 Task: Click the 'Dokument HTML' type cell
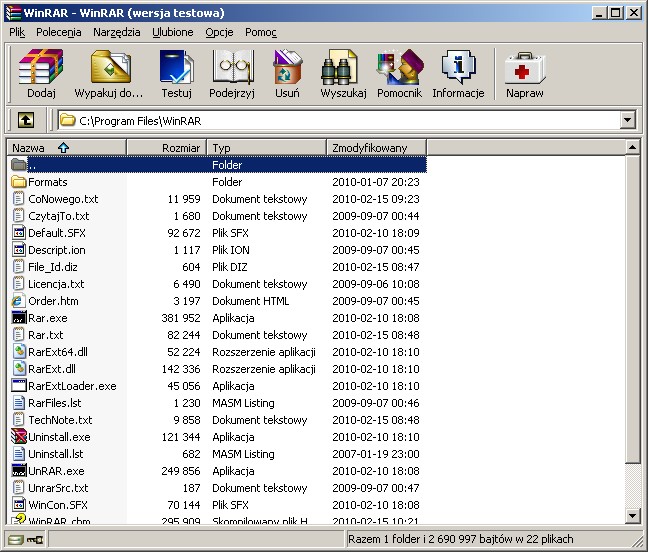[x=250, y=301]
